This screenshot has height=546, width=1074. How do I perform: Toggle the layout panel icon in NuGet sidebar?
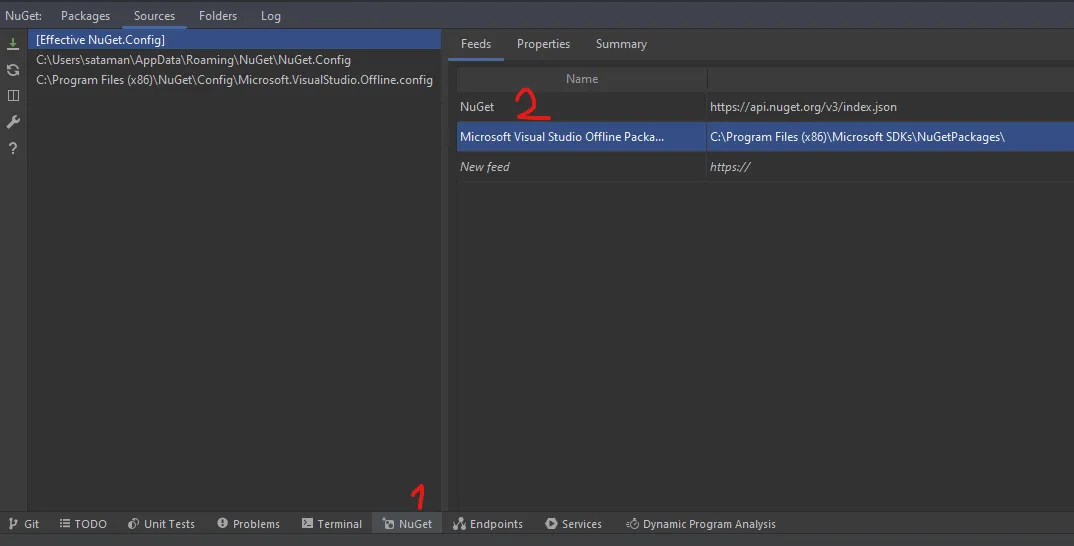coord(13,96)
